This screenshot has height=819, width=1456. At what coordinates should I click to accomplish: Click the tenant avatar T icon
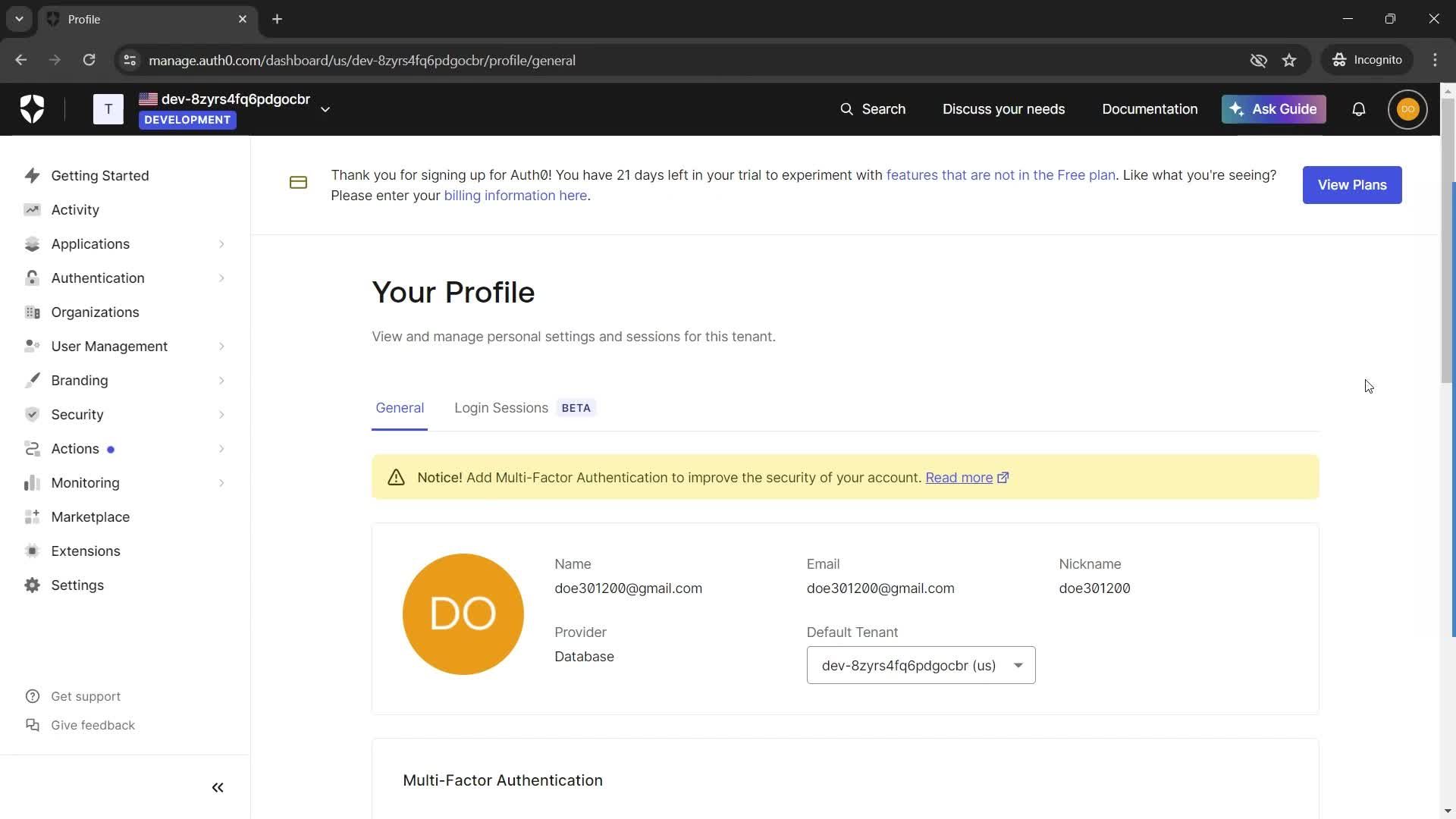[108, 109]
